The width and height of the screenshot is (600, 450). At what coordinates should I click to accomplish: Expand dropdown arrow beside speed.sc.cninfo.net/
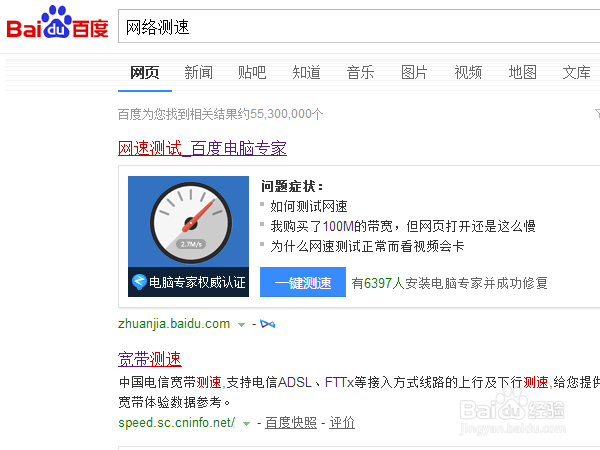coord(246,424)
